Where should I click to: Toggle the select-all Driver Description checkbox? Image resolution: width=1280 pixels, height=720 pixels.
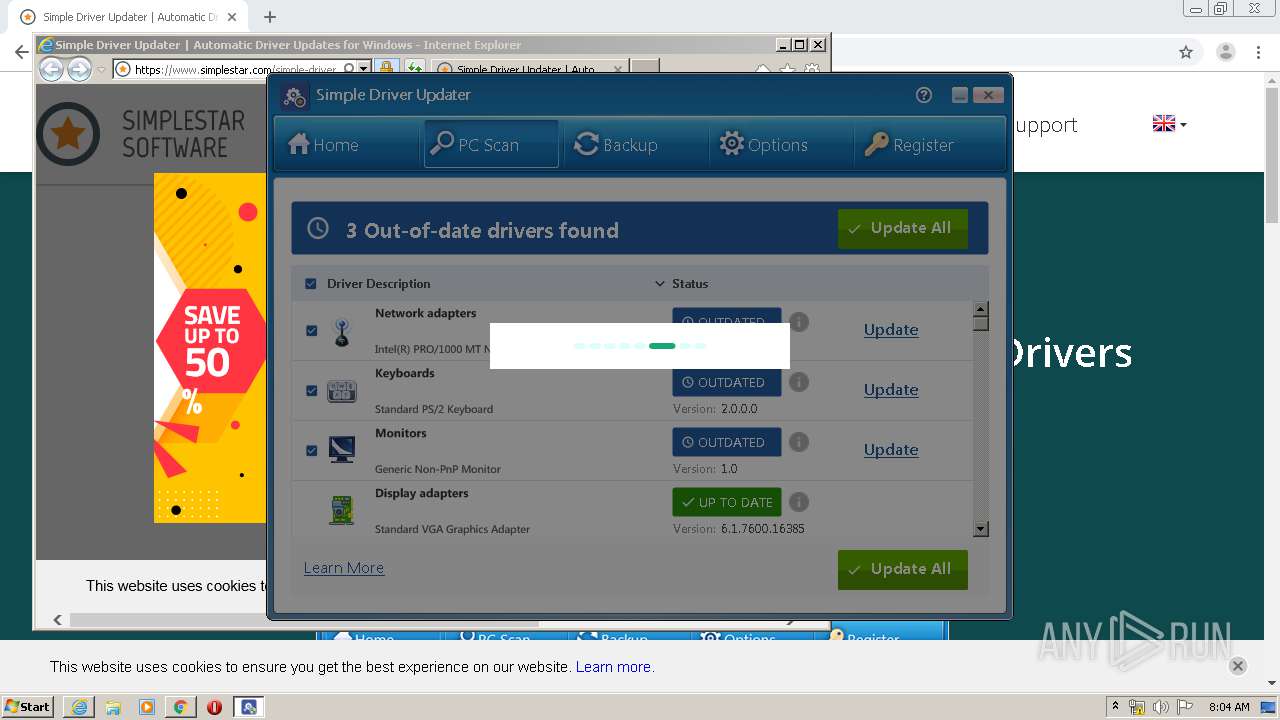pos(311,284)
